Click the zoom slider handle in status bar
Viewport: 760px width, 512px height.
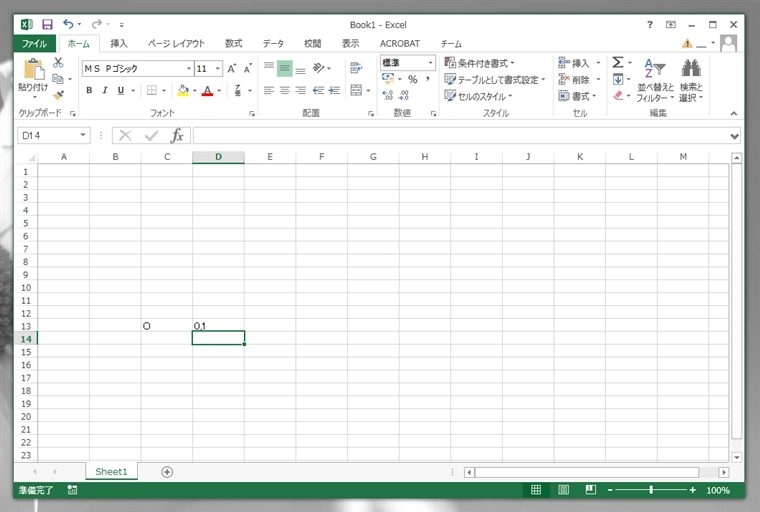[x=651, y=490]
